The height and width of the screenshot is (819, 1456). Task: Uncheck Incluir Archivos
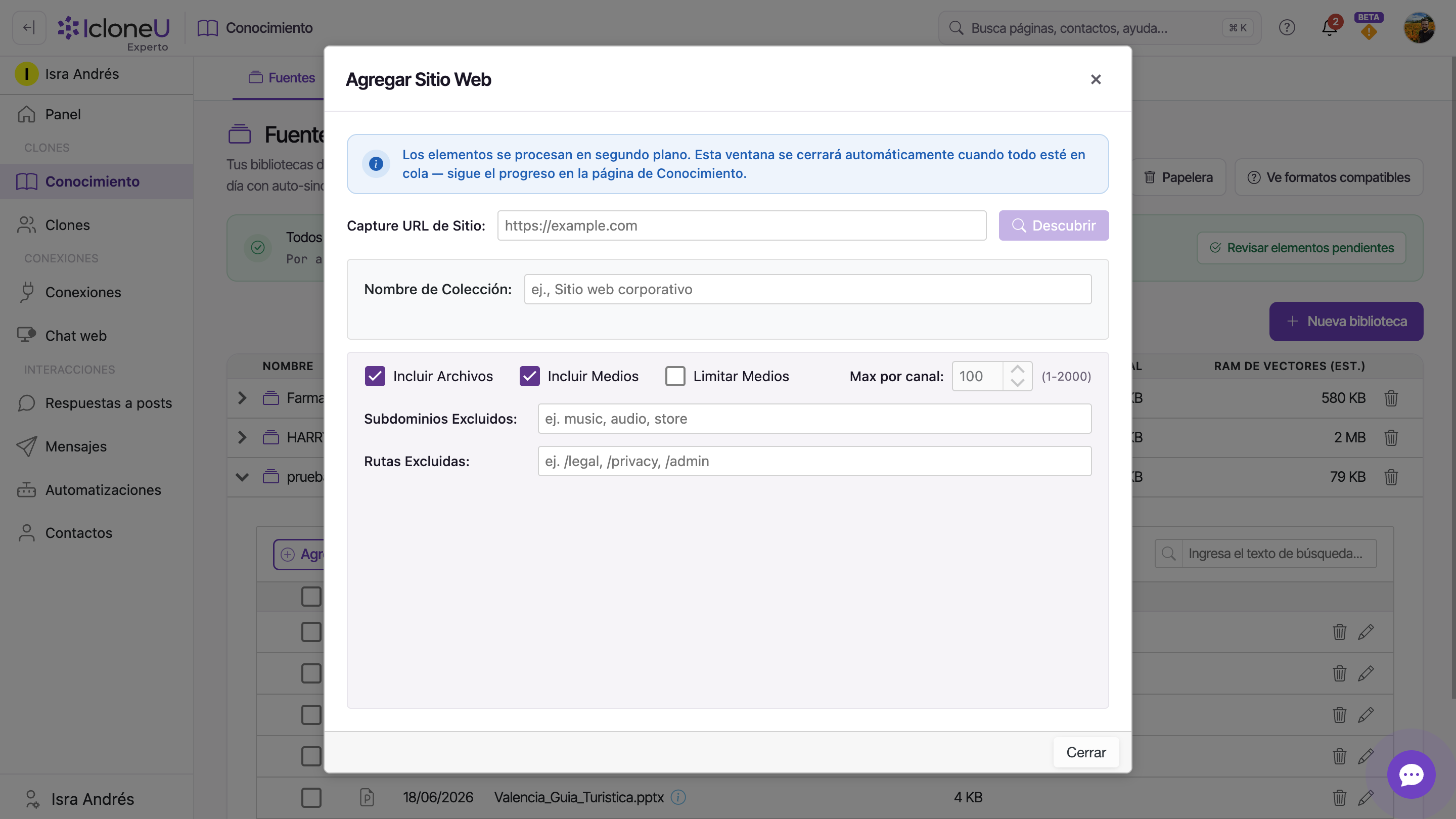[x=375, y=376]
